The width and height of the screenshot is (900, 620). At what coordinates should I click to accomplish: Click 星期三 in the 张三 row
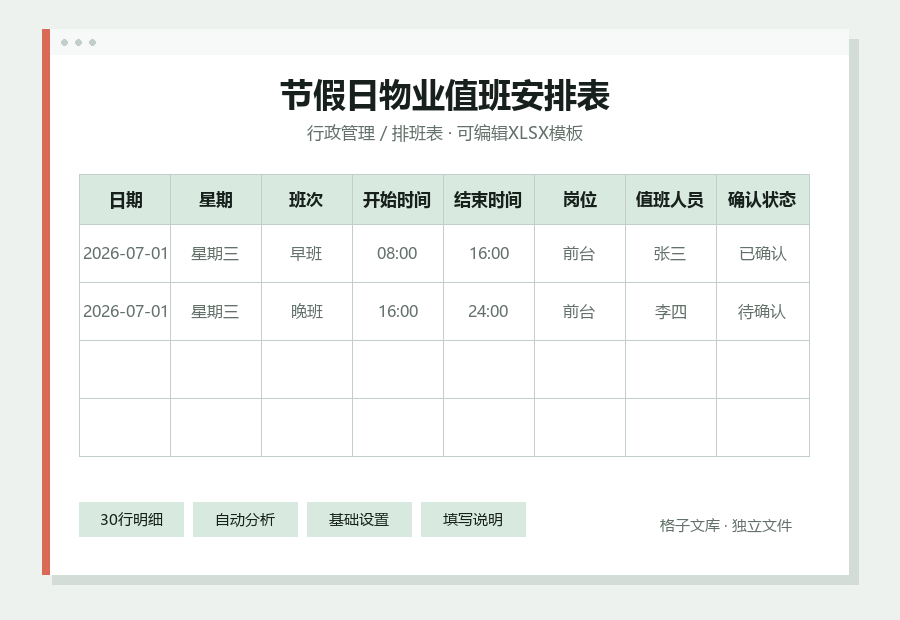216,253
